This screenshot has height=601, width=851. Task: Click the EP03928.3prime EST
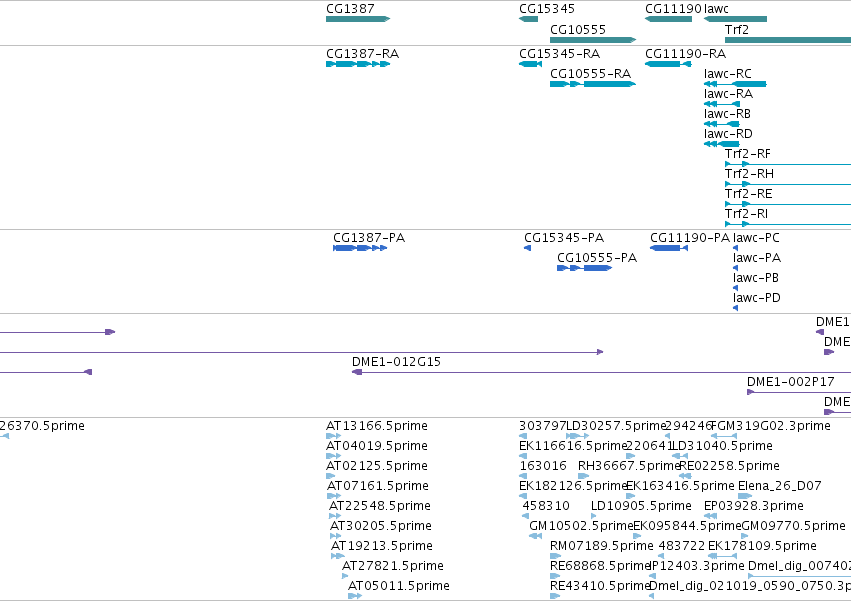[x=710, y=516]
